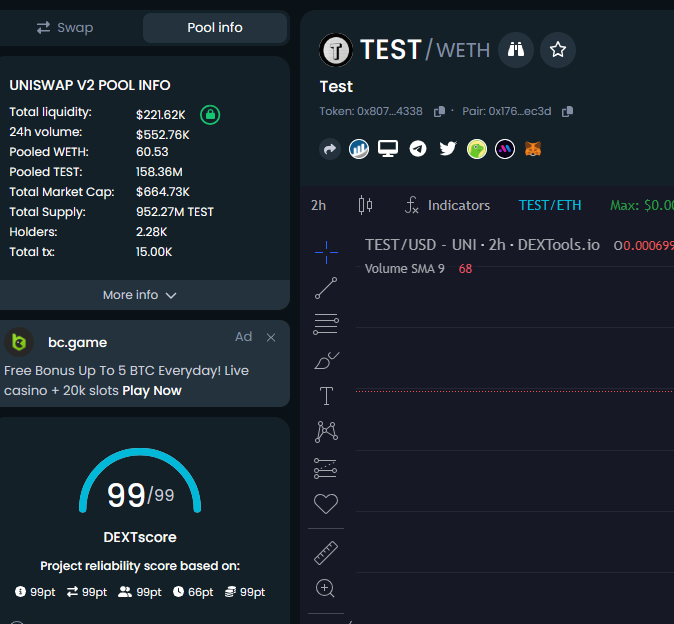Click the UNISWAP V2 POOL INFO heading
The height and width of the screenshot is (624, 674).
tap(90, 86)
